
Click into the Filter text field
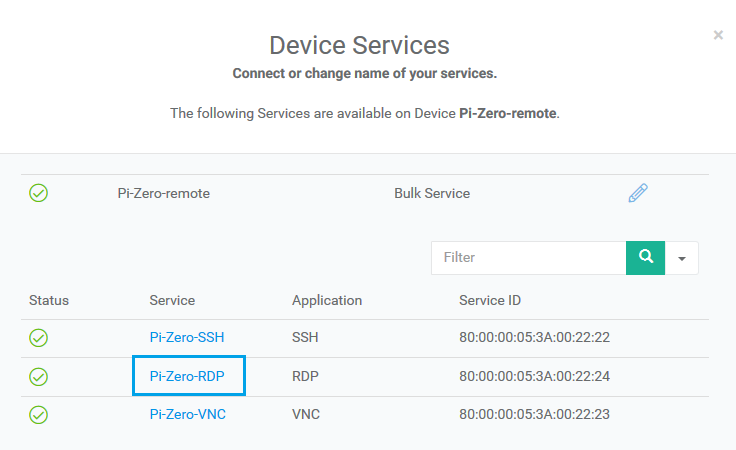pos(529,258)
